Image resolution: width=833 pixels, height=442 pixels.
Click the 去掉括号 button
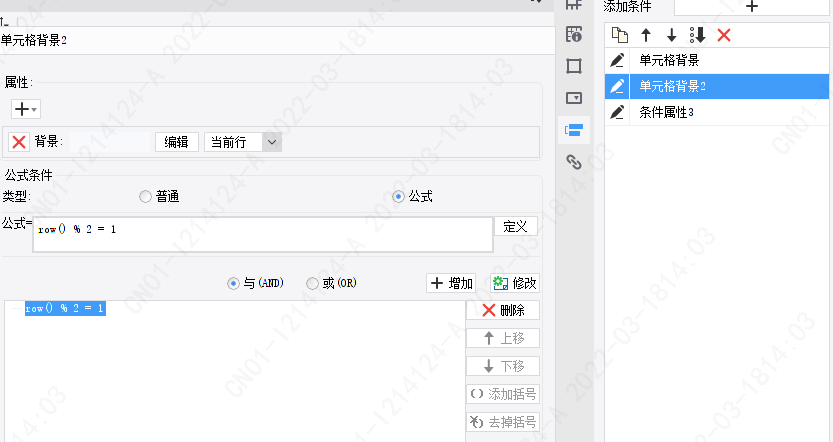click(503, 422)
